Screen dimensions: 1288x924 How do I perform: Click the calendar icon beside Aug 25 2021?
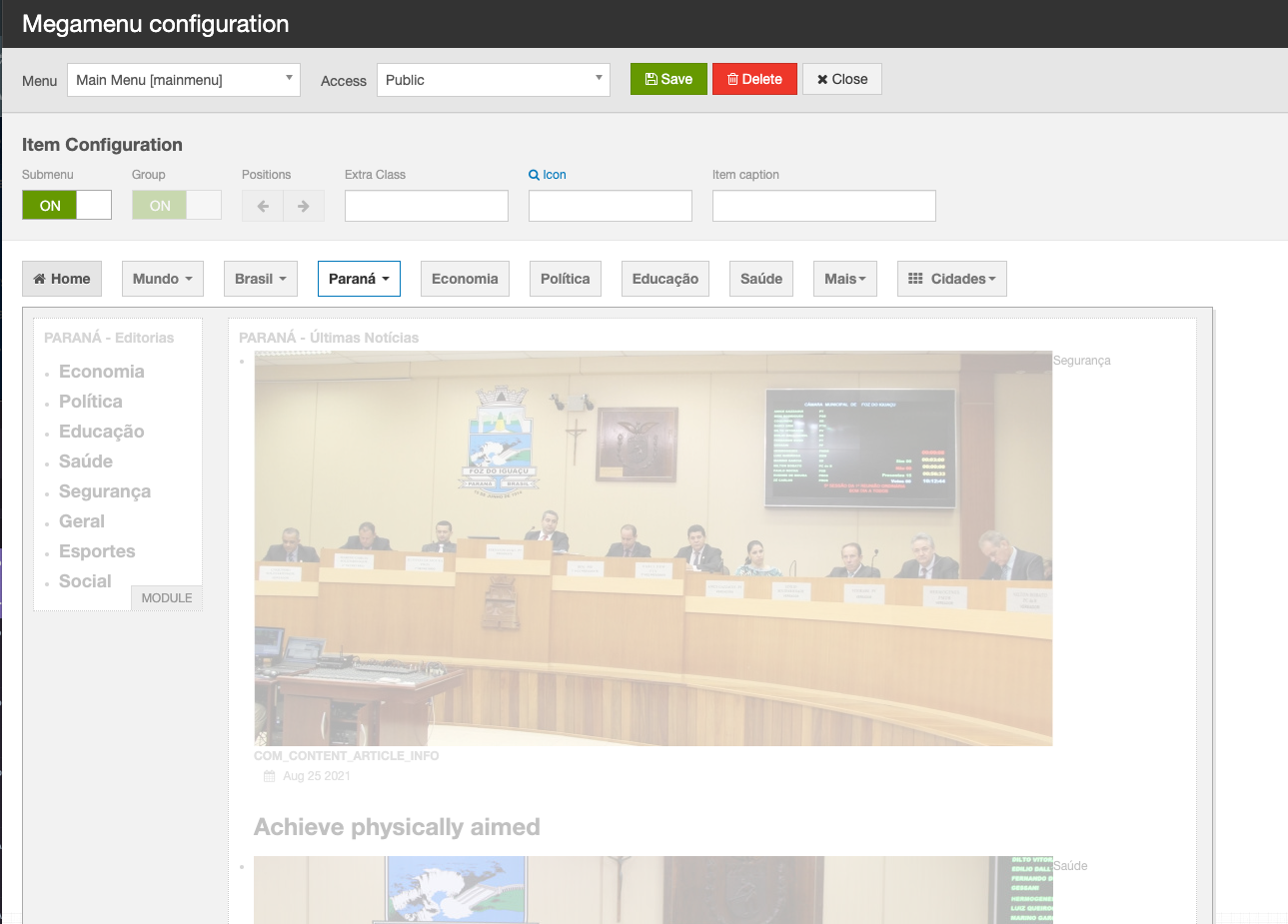point(269,776)
